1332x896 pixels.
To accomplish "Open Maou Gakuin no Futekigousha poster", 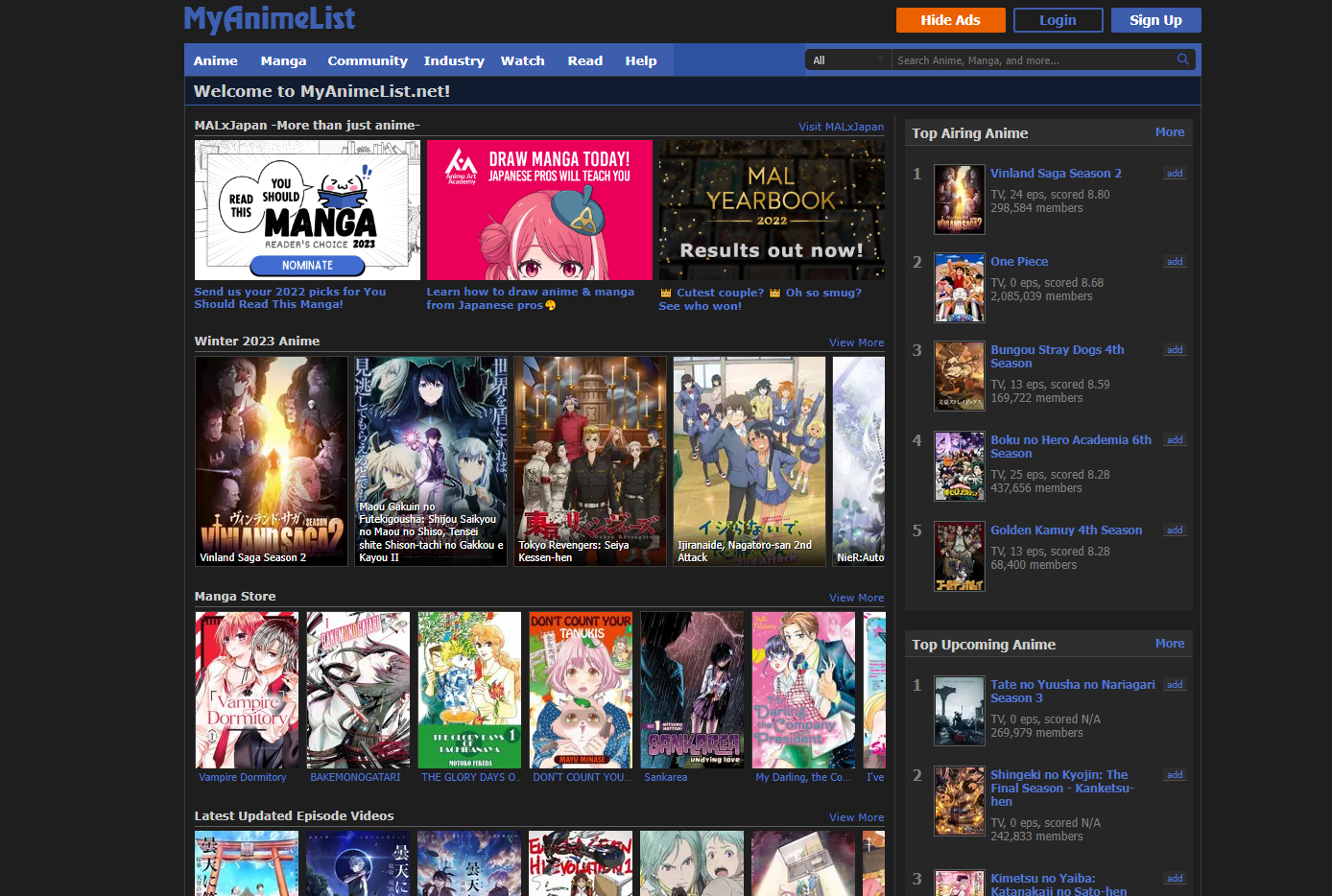I will [431, 461].
